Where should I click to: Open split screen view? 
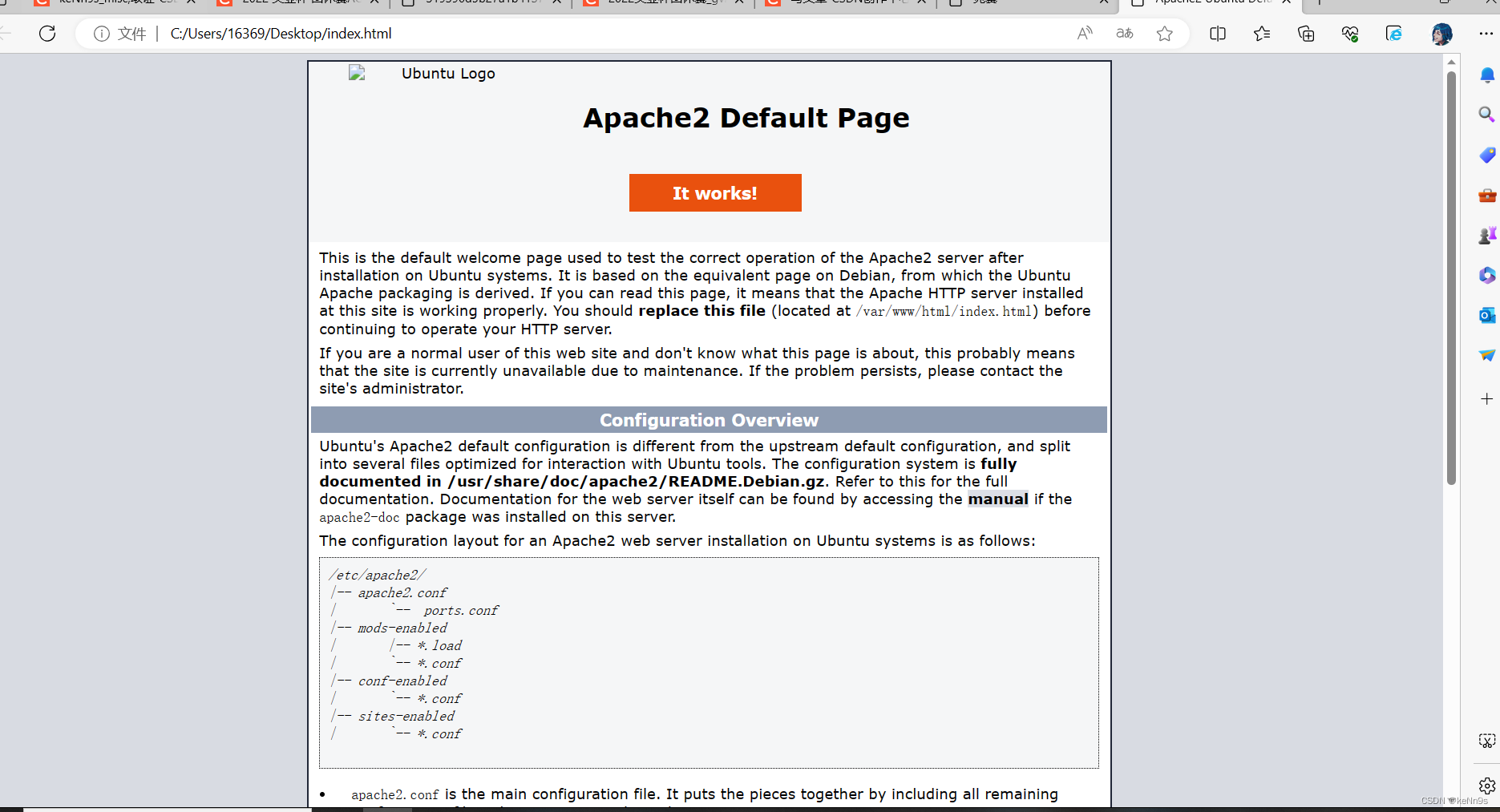[1218, 34]
